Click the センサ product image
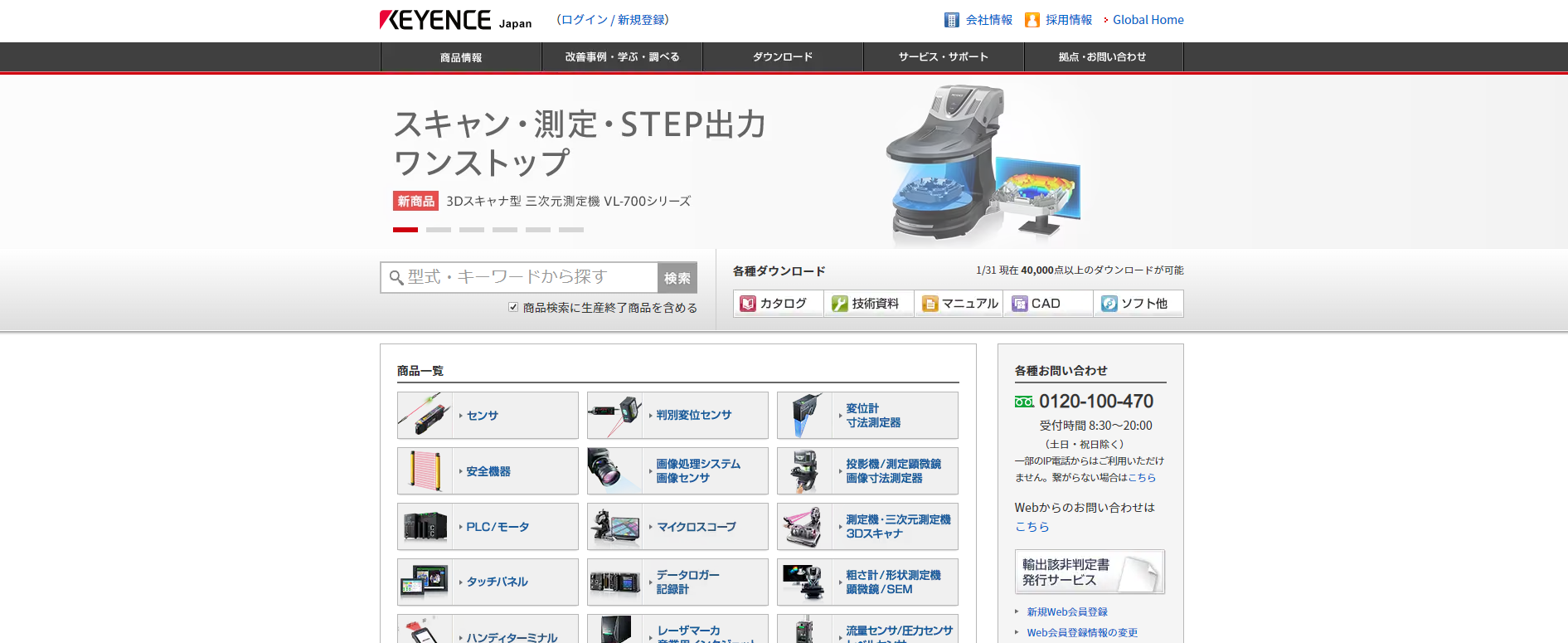The image size is (1568, 643). (x=425, y=415)
